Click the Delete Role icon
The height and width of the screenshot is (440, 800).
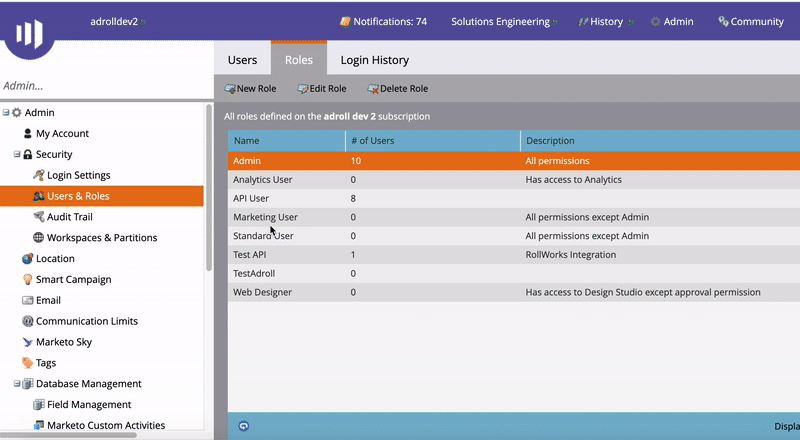373,89
